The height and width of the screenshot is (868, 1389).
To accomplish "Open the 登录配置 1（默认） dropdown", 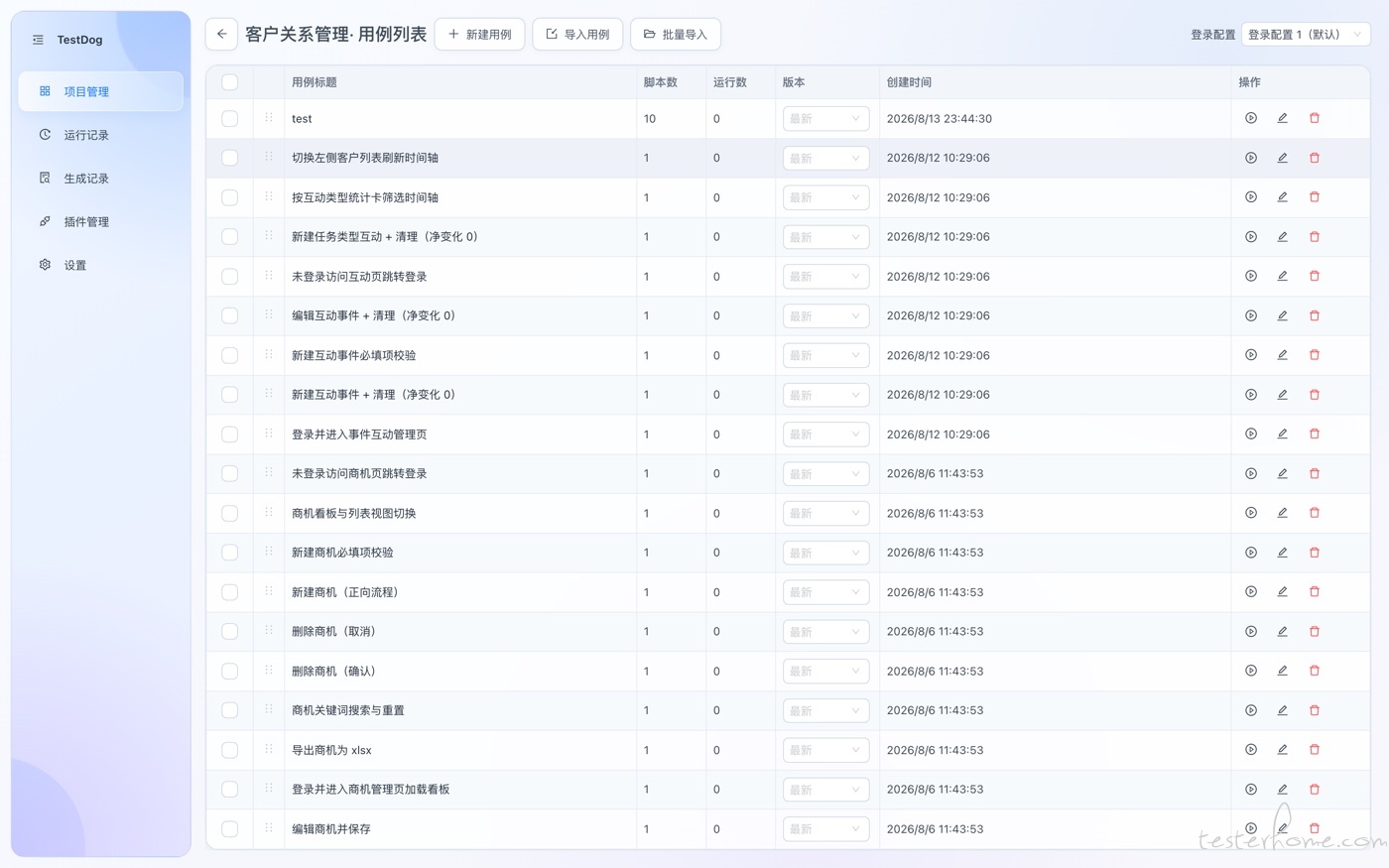I will point(1306,34).
